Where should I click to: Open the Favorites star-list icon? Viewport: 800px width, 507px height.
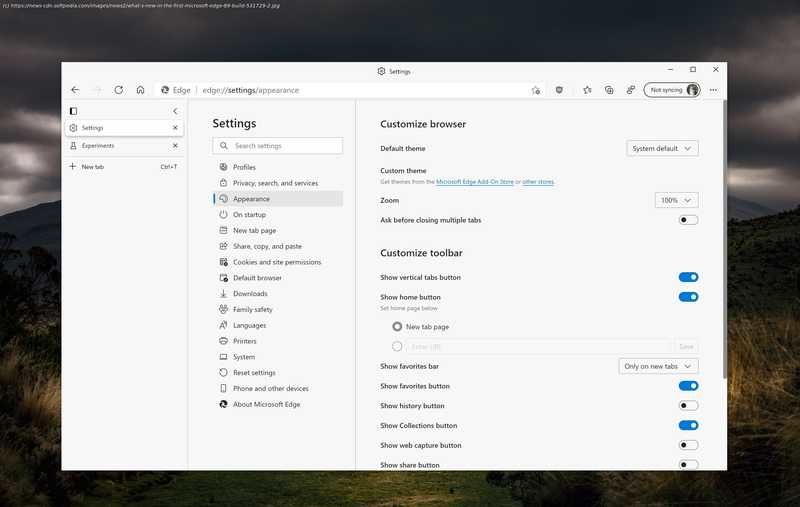click(587, 90)
